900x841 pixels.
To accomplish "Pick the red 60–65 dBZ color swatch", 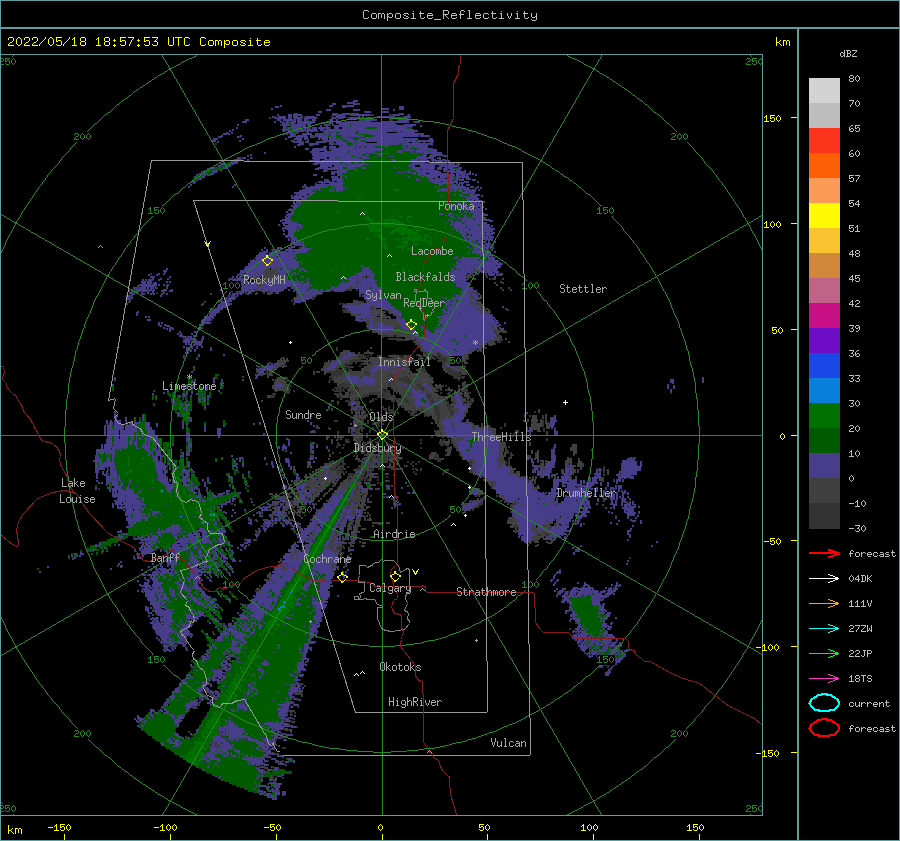I will (824, 141).
